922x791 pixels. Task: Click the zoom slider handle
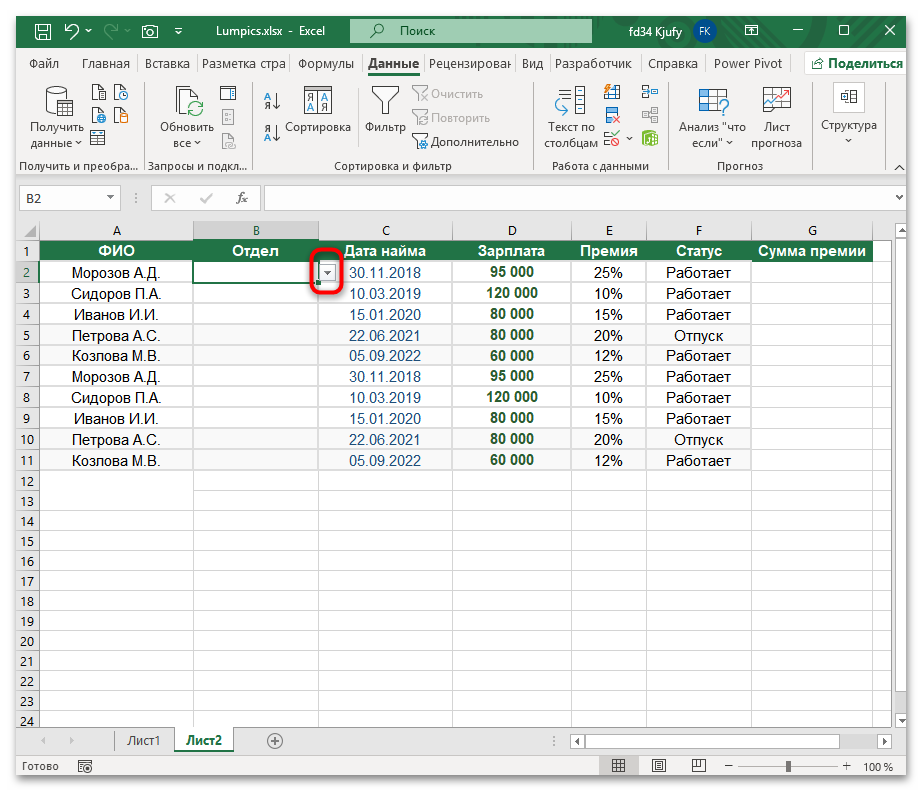(787, 767)
